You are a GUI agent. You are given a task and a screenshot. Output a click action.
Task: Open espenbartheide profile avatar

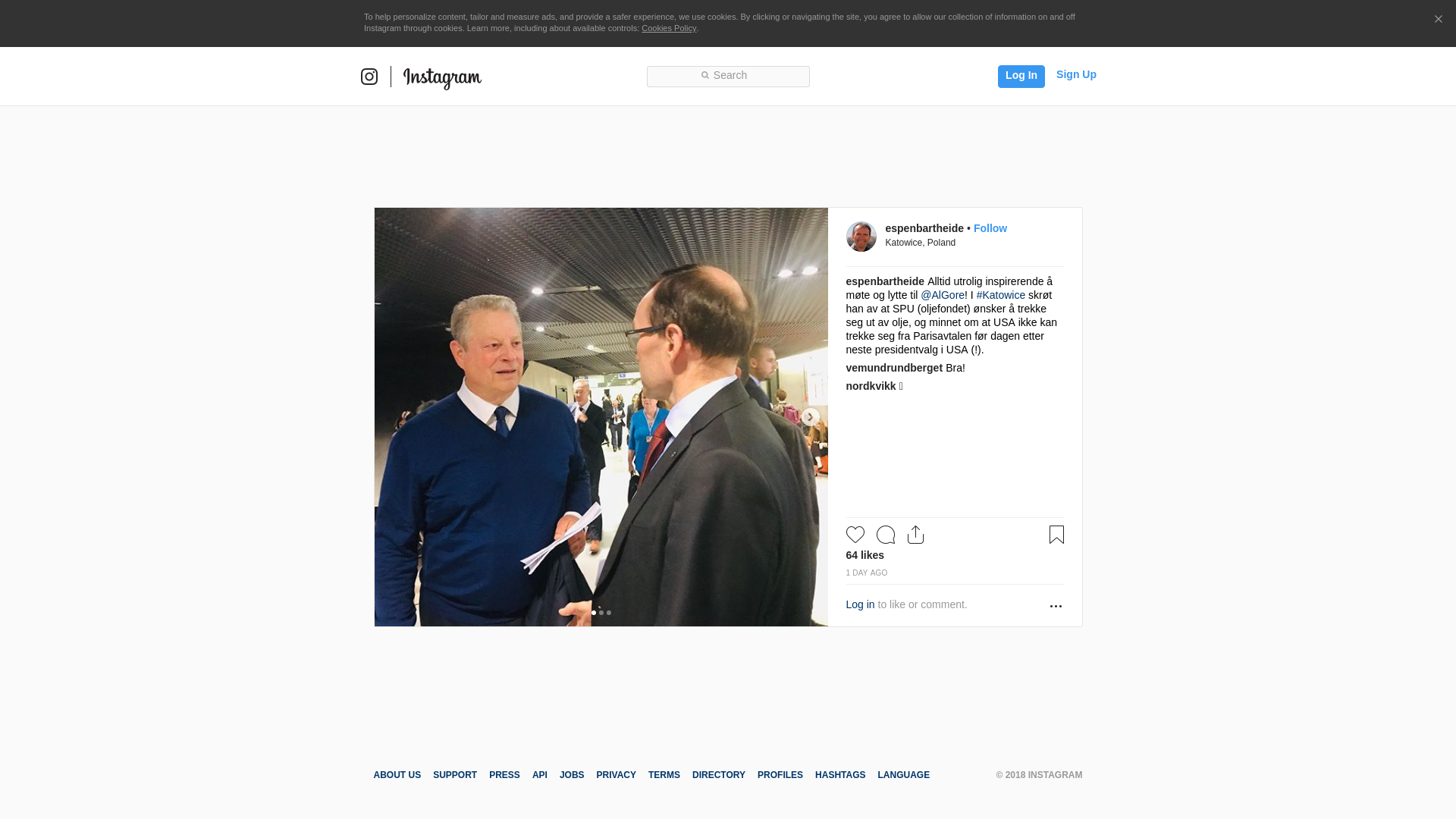[x=861, y=237]
